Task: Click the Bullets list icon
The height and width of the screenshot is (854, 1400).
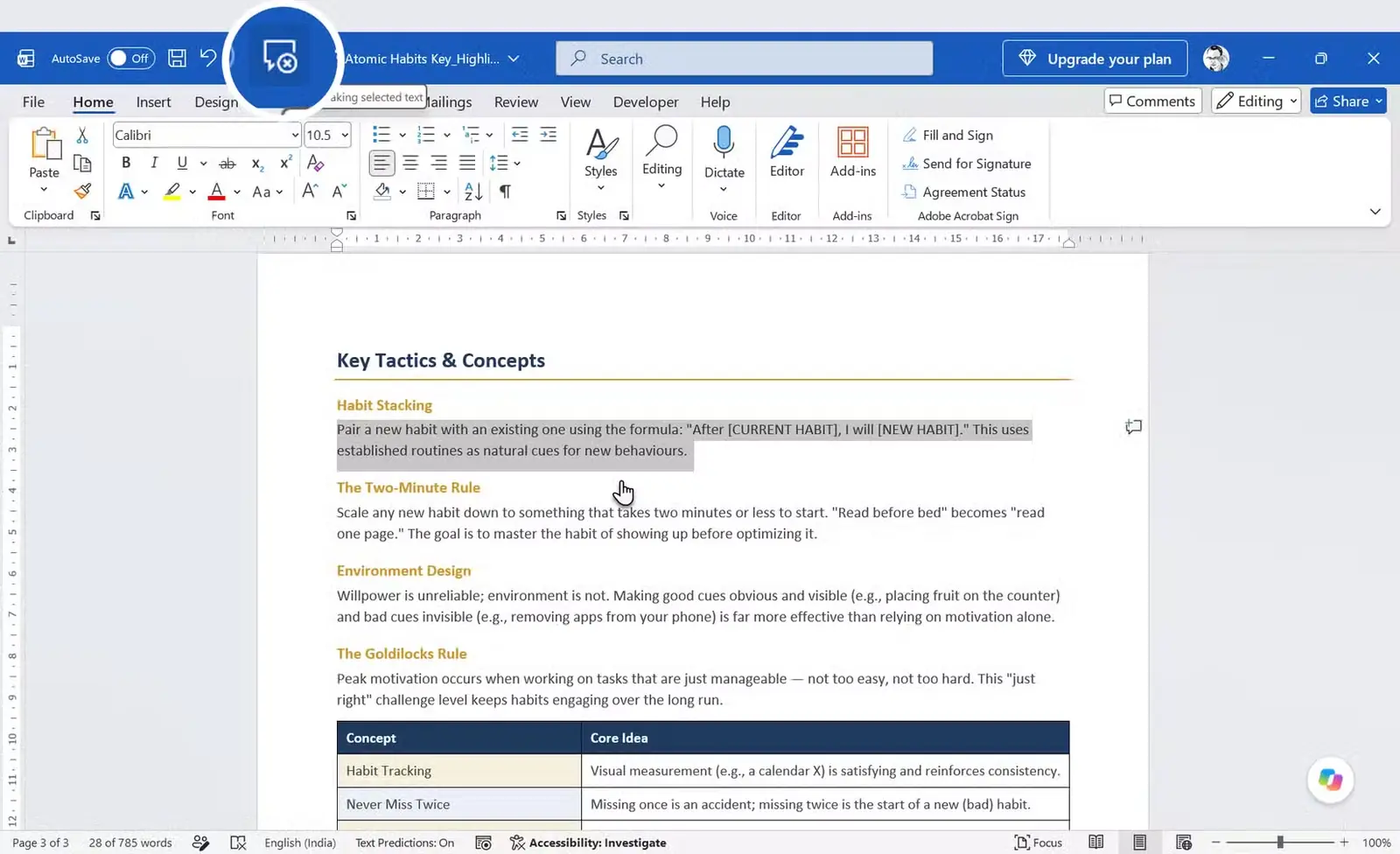Action: [381, 135]
